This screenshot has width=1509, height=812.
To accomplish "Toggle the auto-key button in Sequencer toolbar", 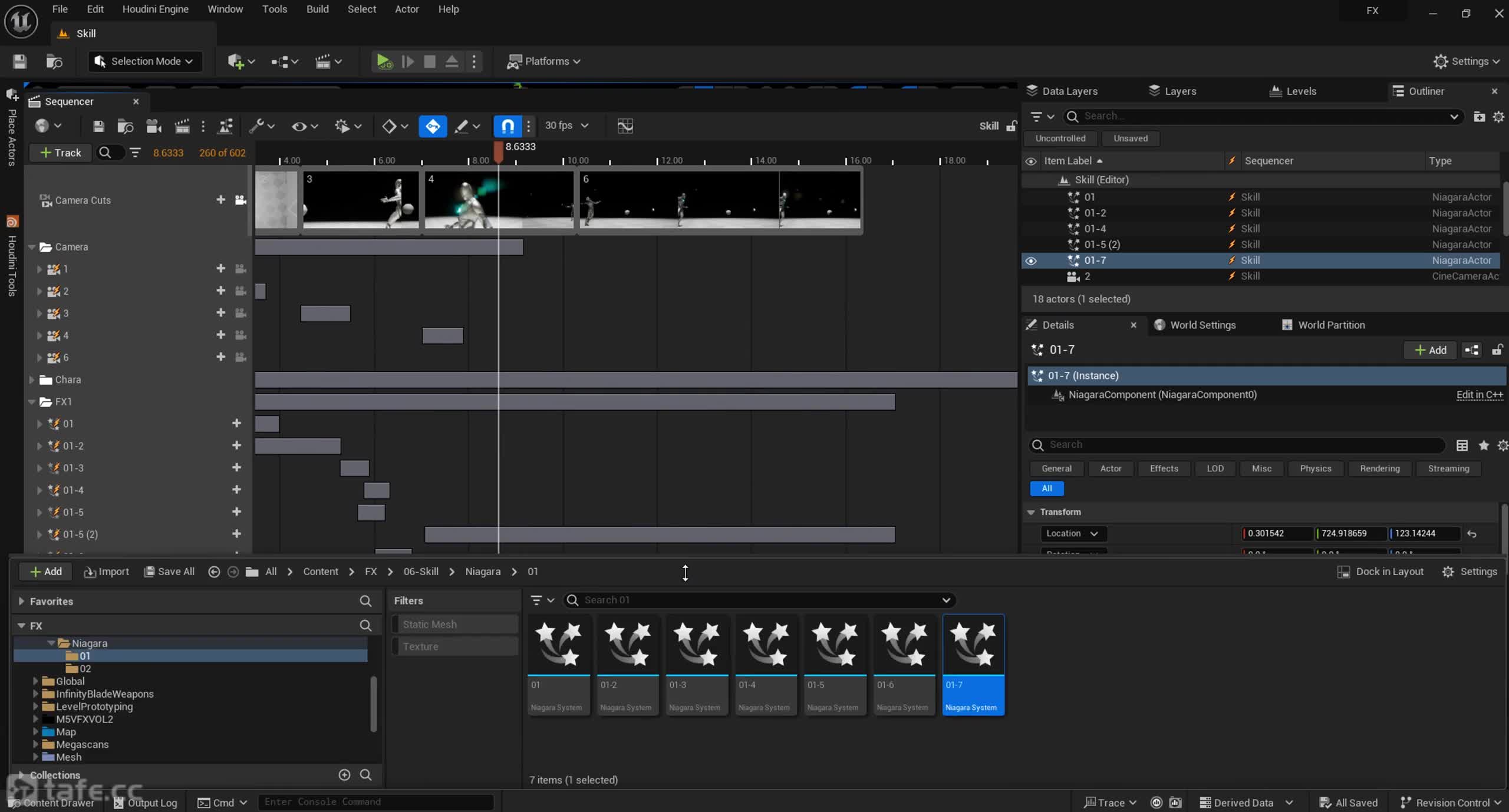I will coord(433,126).
